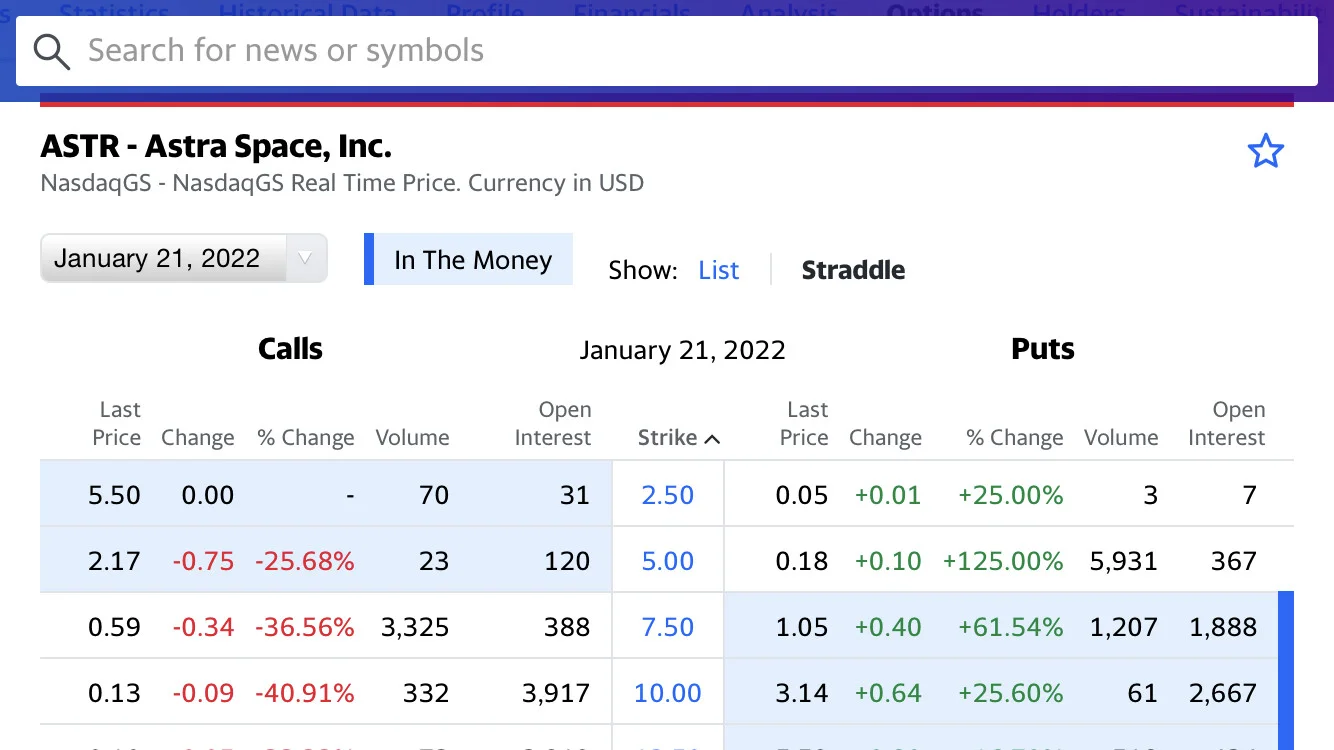Open the Financials tab
The height and width of the screenshot is (750, 1334).
pyautogui.click(x=632, y=12)
